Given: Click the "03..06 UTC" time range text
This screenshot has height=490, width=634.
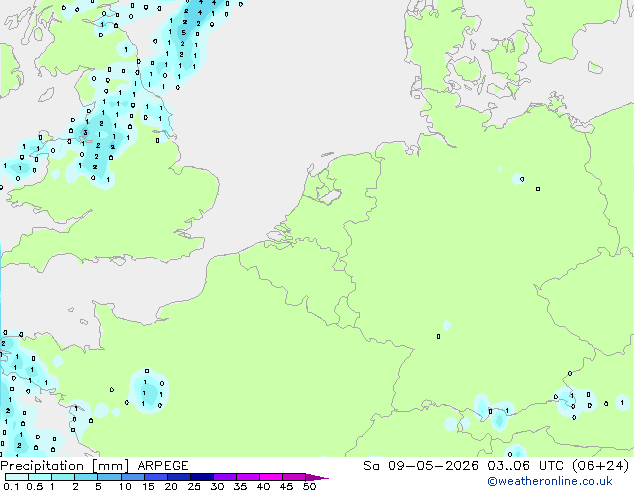Looking at the screenshot, I should point(525,466).
